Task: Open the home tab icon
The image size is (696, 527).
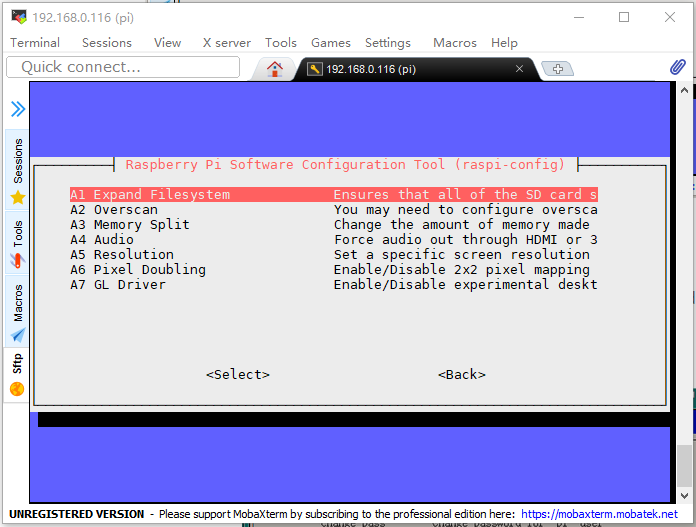Action: click(x=274, y=69)
